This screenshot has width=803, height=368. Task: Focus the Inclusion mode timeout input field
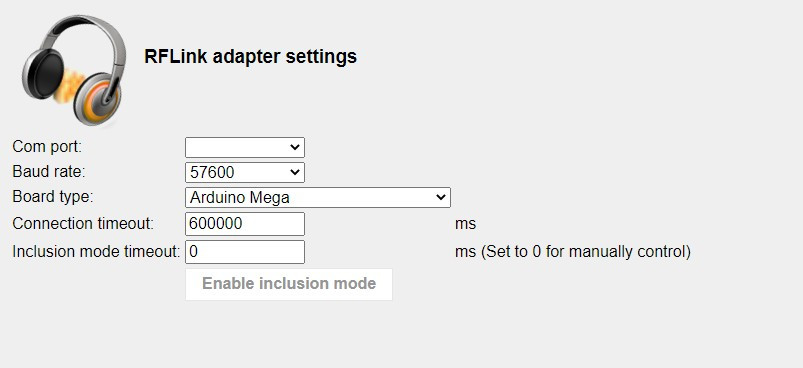245,252
